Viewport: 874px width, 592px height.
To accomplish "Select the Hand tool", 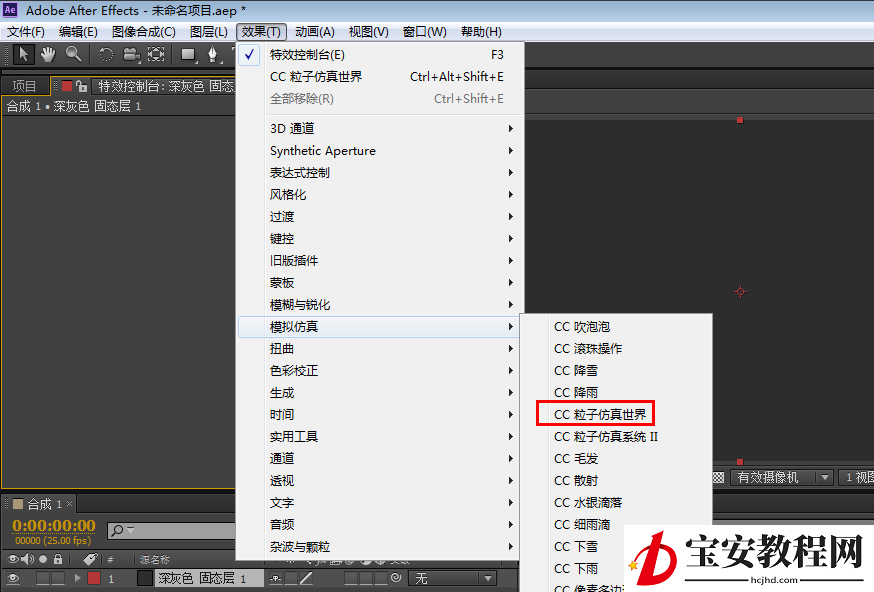I will [x=48, y=55].
